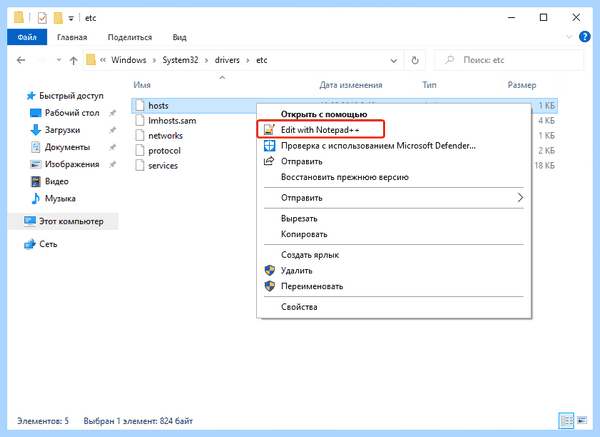Switch to the Поделиться ribbon tab
The height and width of the screenshot is (437, 600).
[x=130, y=37]
